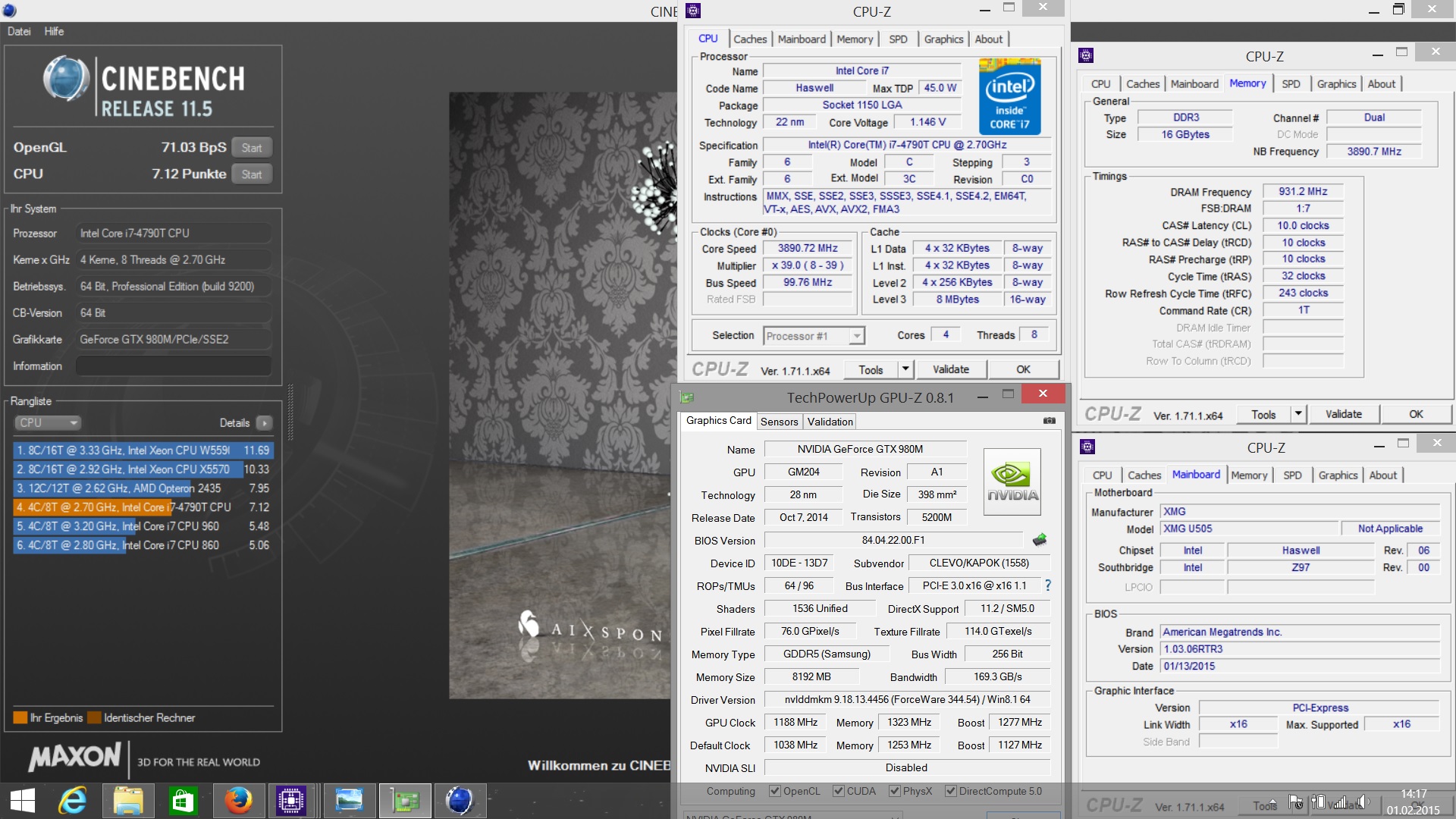Click the title icon of the CPU-Z processor window
The image size is (1456, 819).
693,11
